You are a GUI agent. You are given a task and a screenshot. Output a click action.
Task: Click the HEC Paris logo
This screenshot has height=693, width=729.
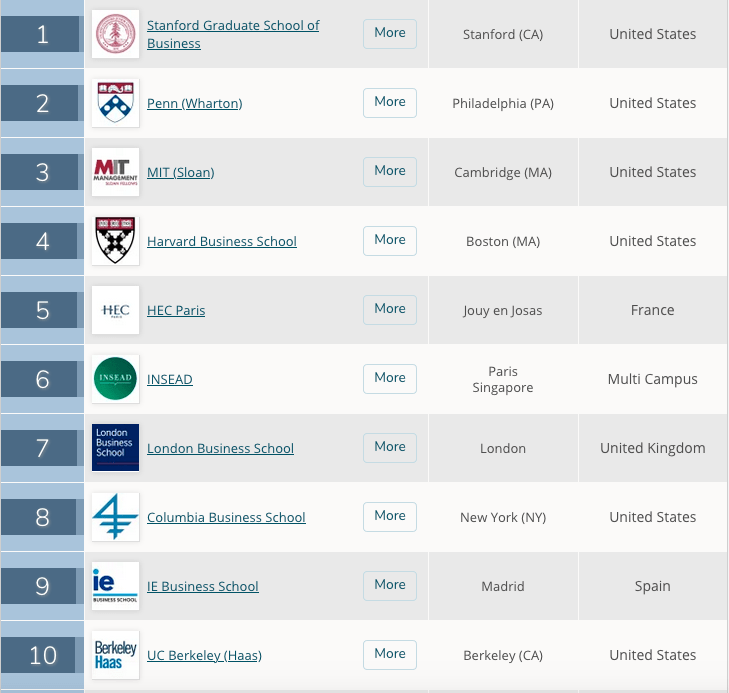pos(115,310)
